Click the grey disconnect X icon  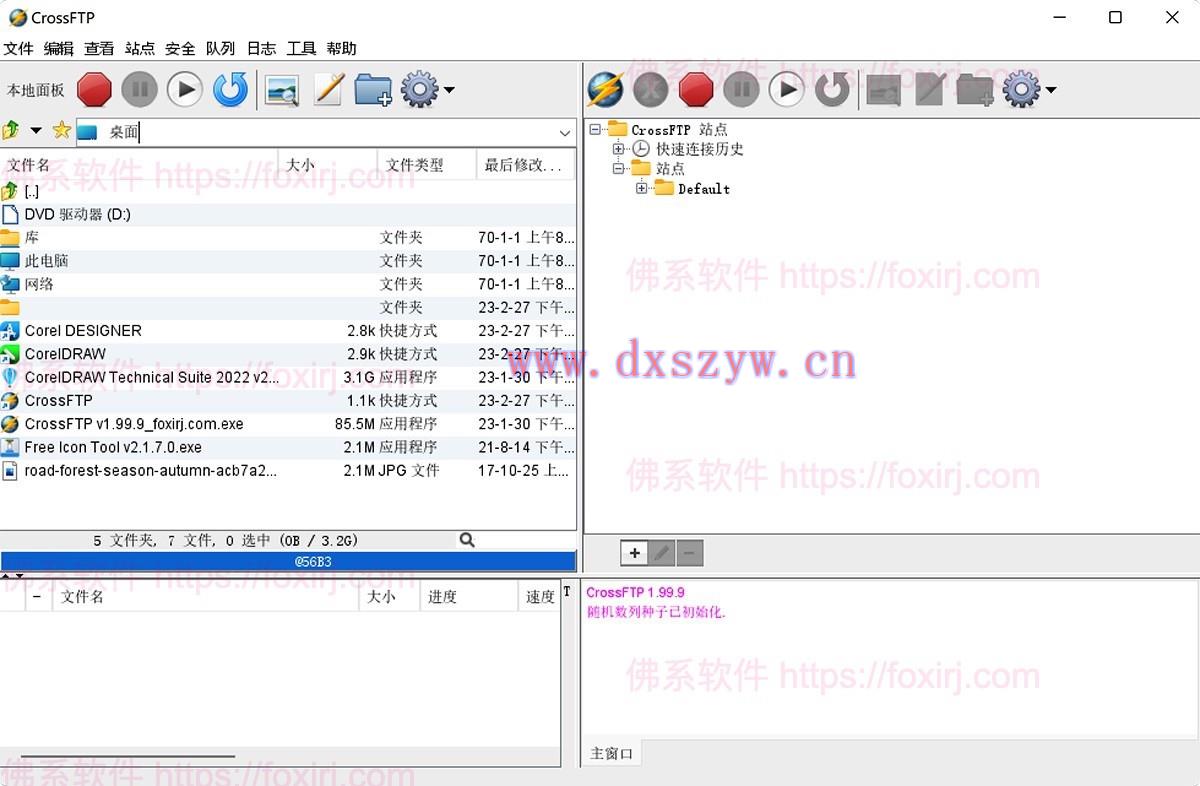(650, 90)
